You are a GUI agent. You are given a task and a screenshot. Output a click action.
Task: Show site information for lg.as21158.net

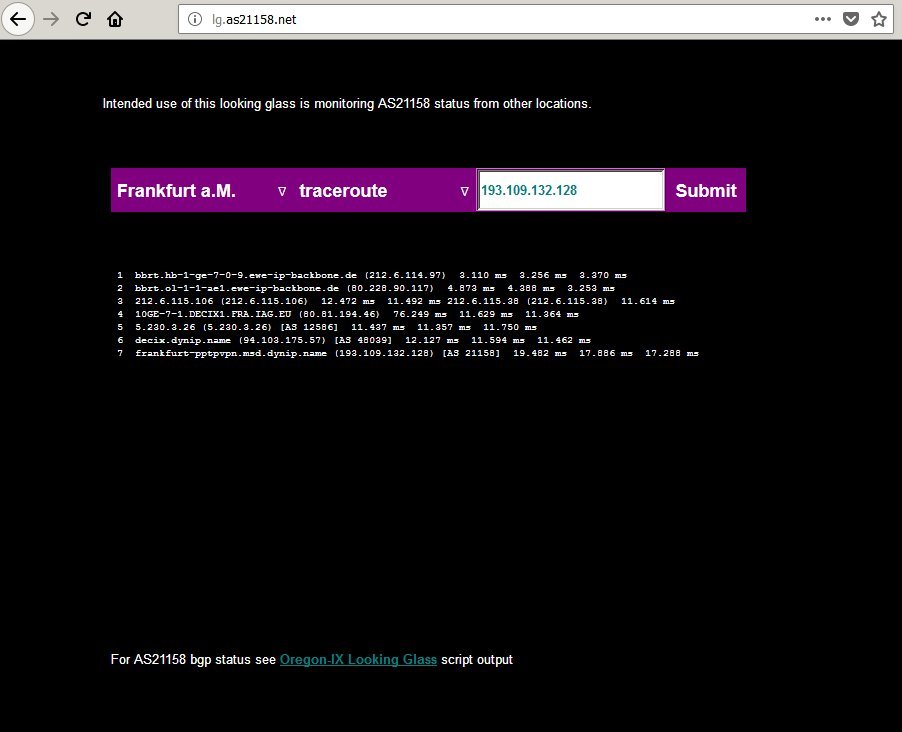click(195, 19)
